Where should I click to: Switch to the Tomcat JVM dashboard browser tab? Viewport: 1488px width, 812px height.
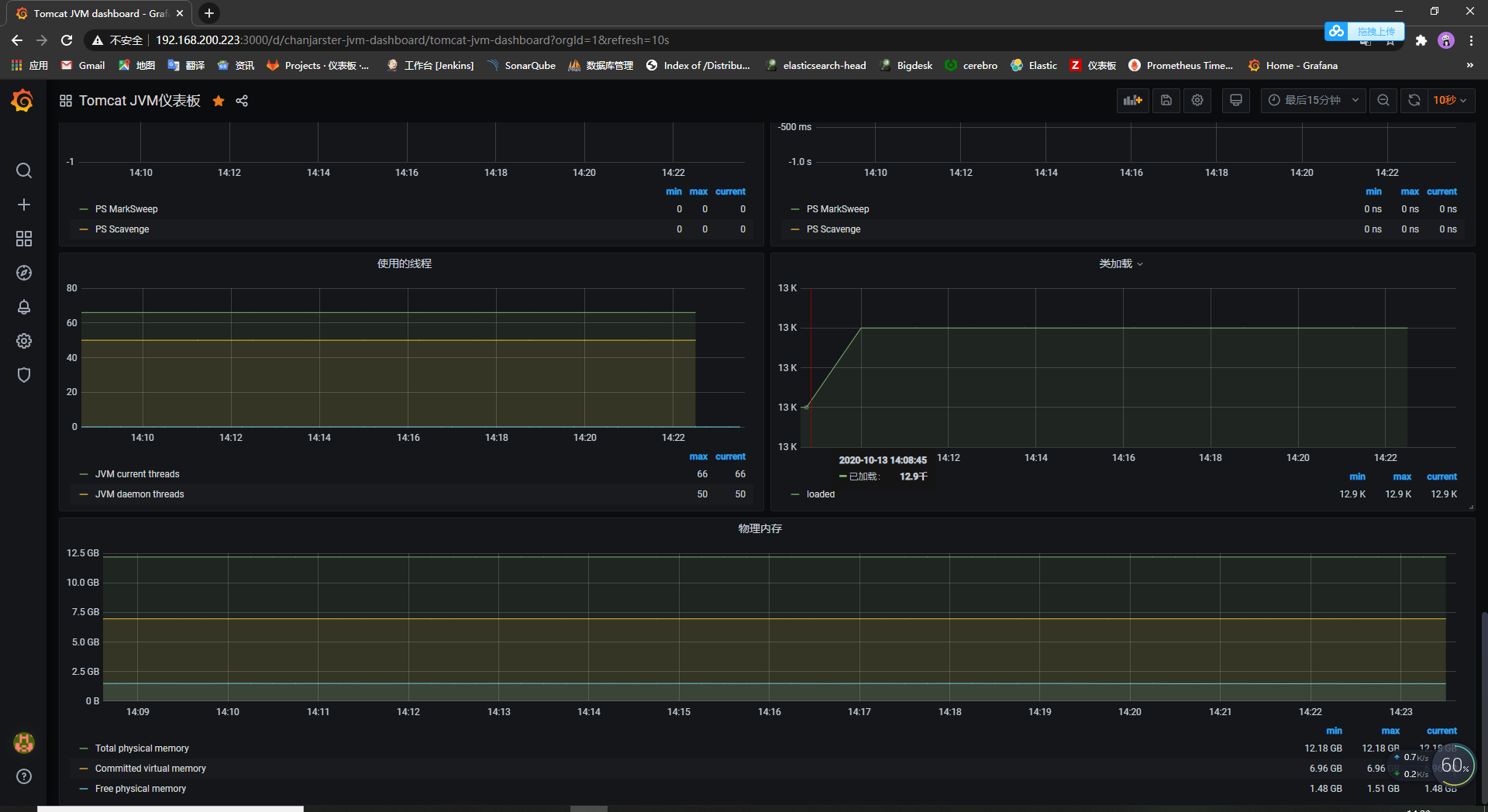pyautogui.click(x=101, y=13)
